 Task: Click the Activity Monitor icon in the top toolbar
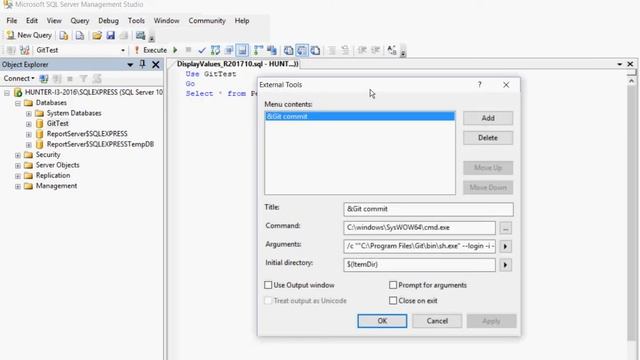pos(140,36)
